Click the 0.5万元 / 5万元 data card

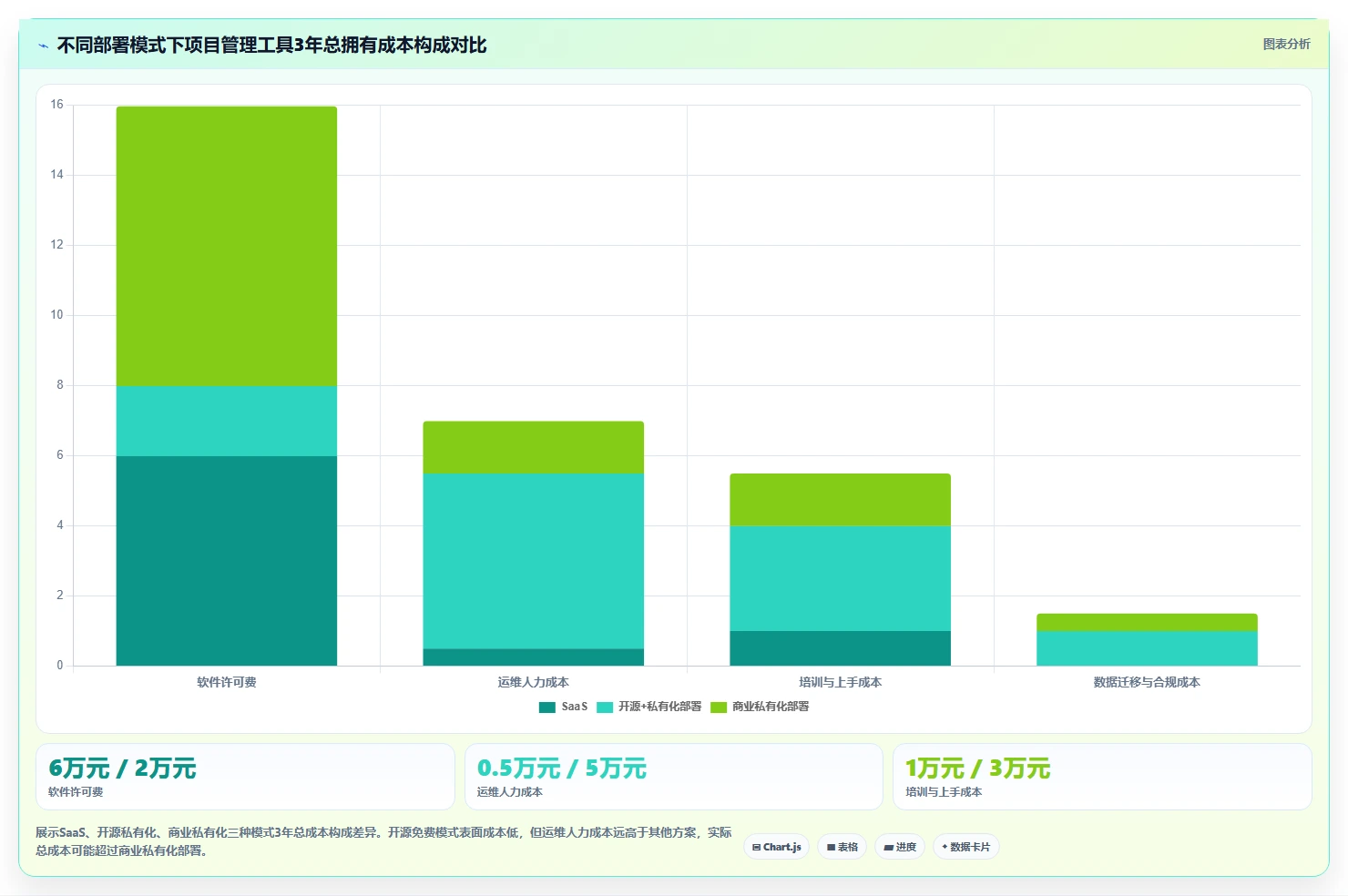tap(674, 777)
